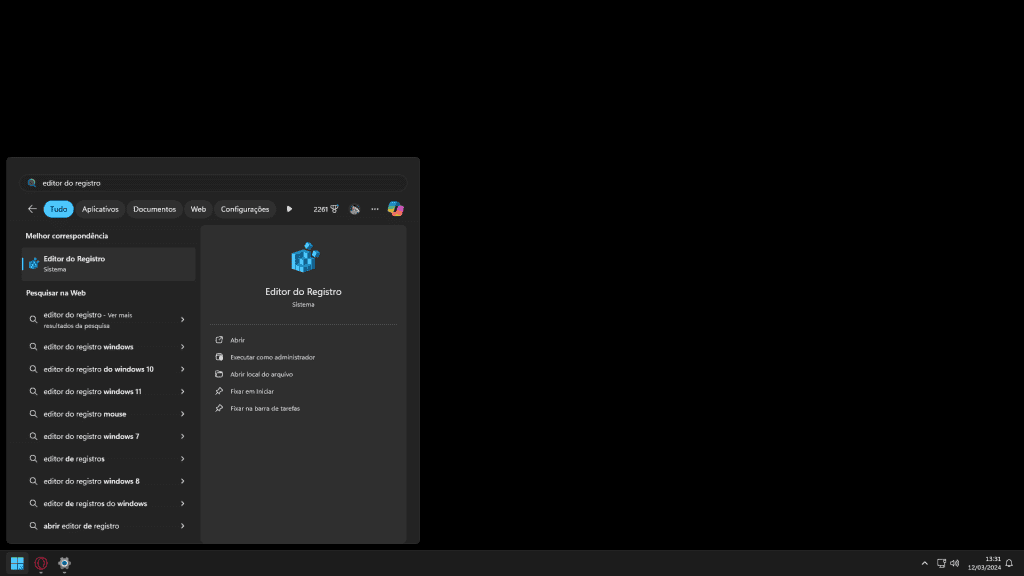The width and height of the screenshot is (1024, 576).
Task: Expand chevron for 'do windows 10' suggestion
Action: pyautogui.click(x=183, y=369)
